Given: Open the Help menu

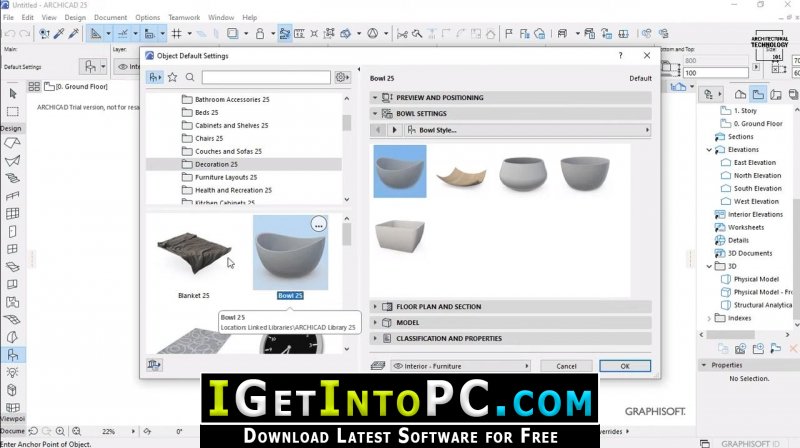Looking at the screenshot, I should click(249, 17).
